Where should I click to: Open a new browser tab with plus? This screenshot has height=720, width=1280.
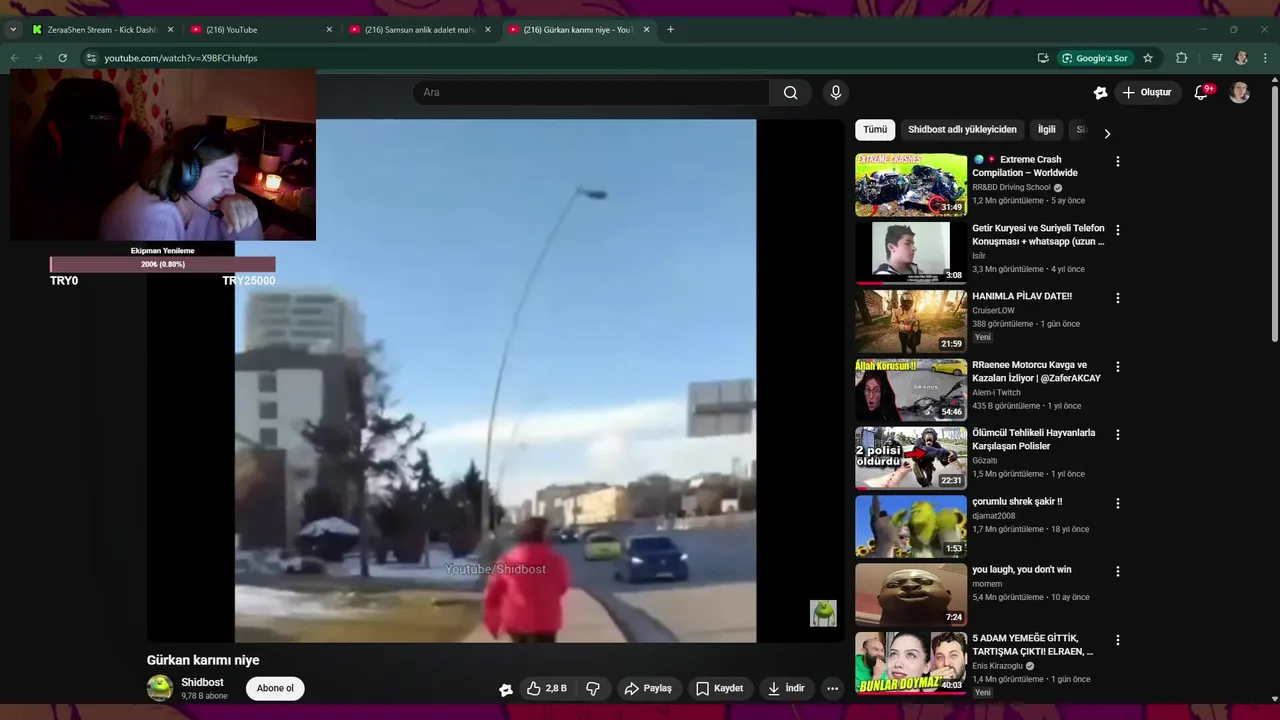(x=670, y=30)
